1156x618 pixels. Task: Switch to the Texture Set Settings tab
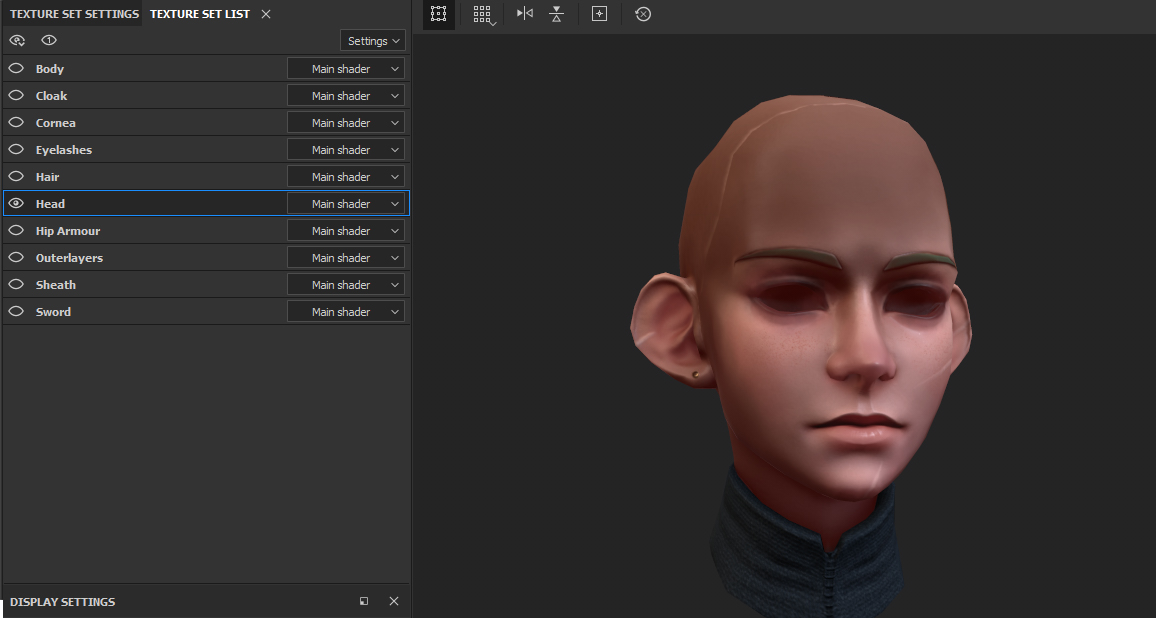[x=74, y=14]
